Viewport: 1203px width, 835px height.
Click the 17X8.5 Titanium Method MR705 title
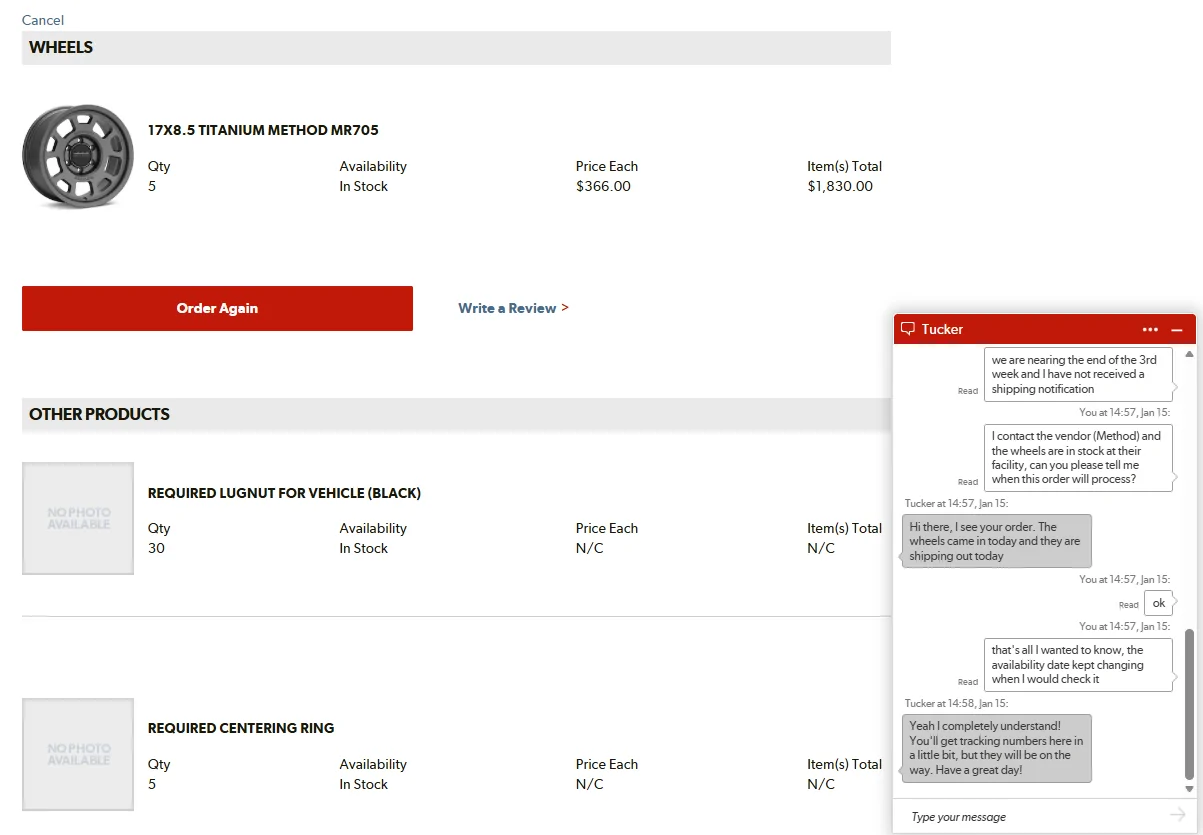click(263, 130)
